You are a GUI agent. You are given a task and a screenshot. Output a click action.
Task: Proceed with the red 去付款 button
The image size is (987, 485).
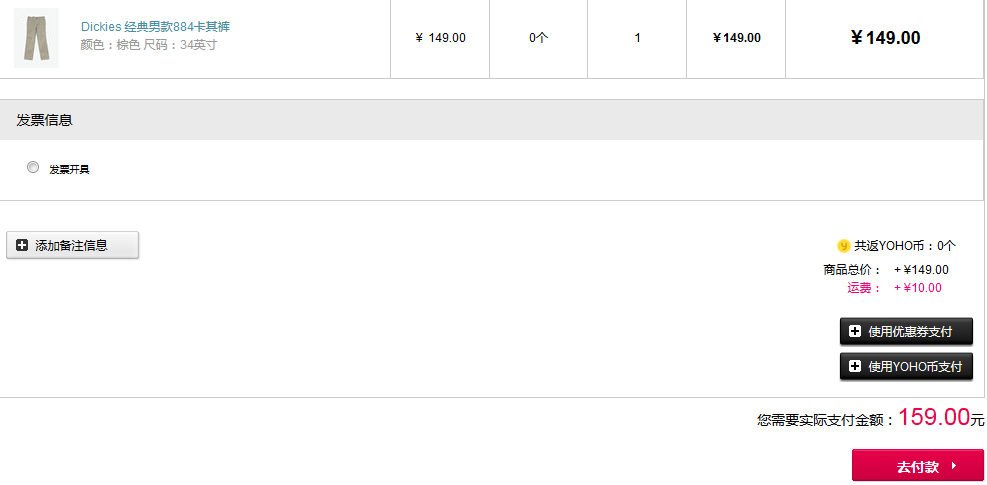click(918, 466)
